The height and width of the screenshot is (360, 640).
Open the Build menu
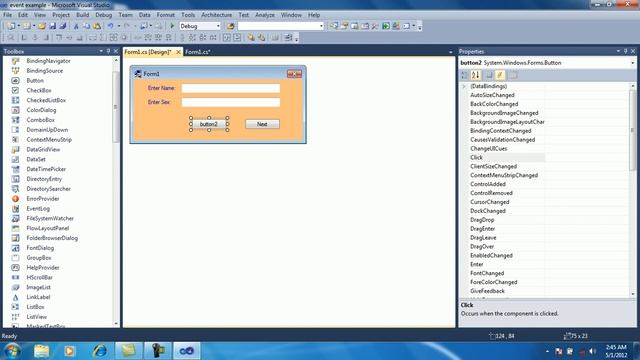pyautogui.click(x=82, y=15)
